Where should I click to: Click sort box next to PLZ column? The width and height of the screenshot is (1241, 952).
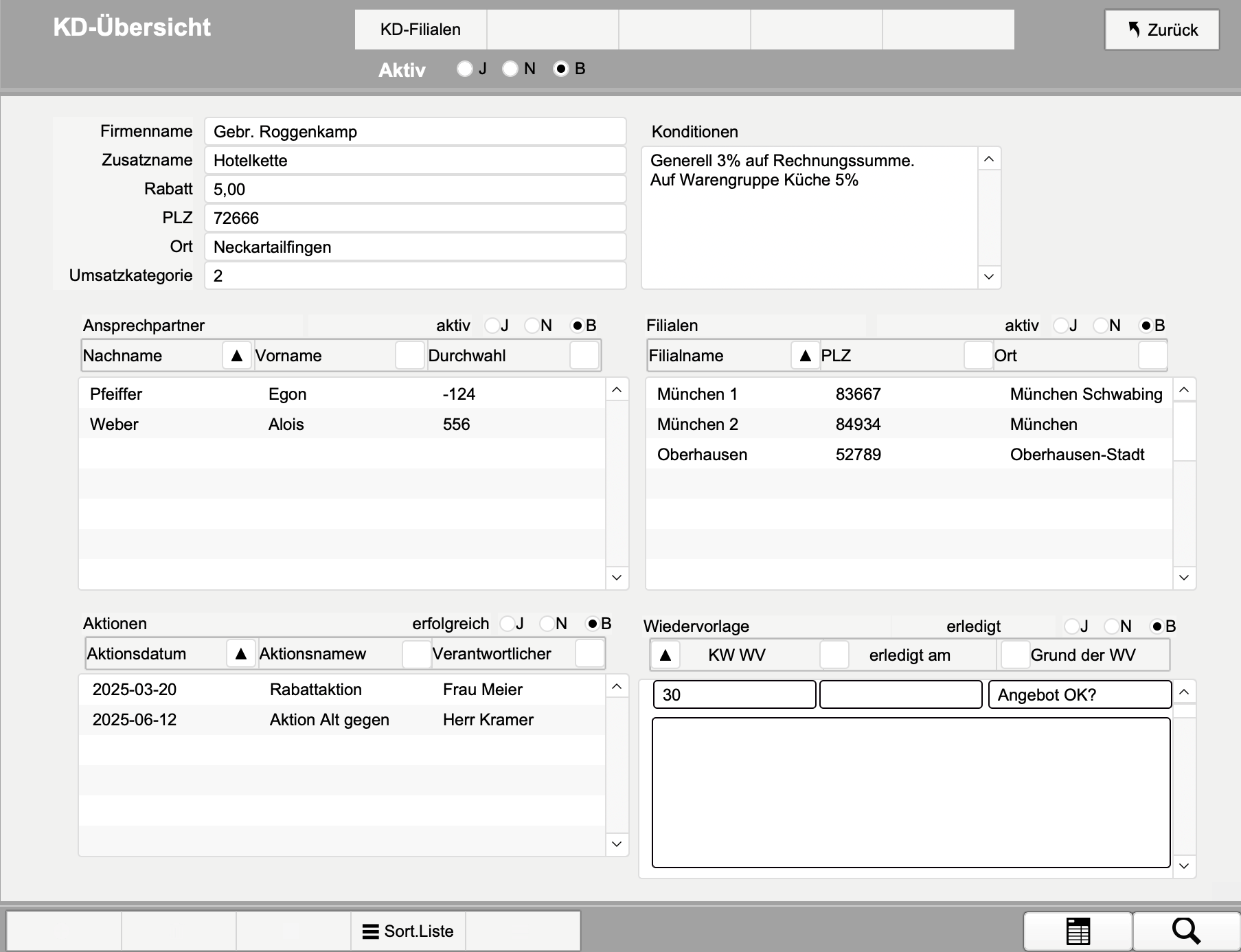tap(978, 356)
